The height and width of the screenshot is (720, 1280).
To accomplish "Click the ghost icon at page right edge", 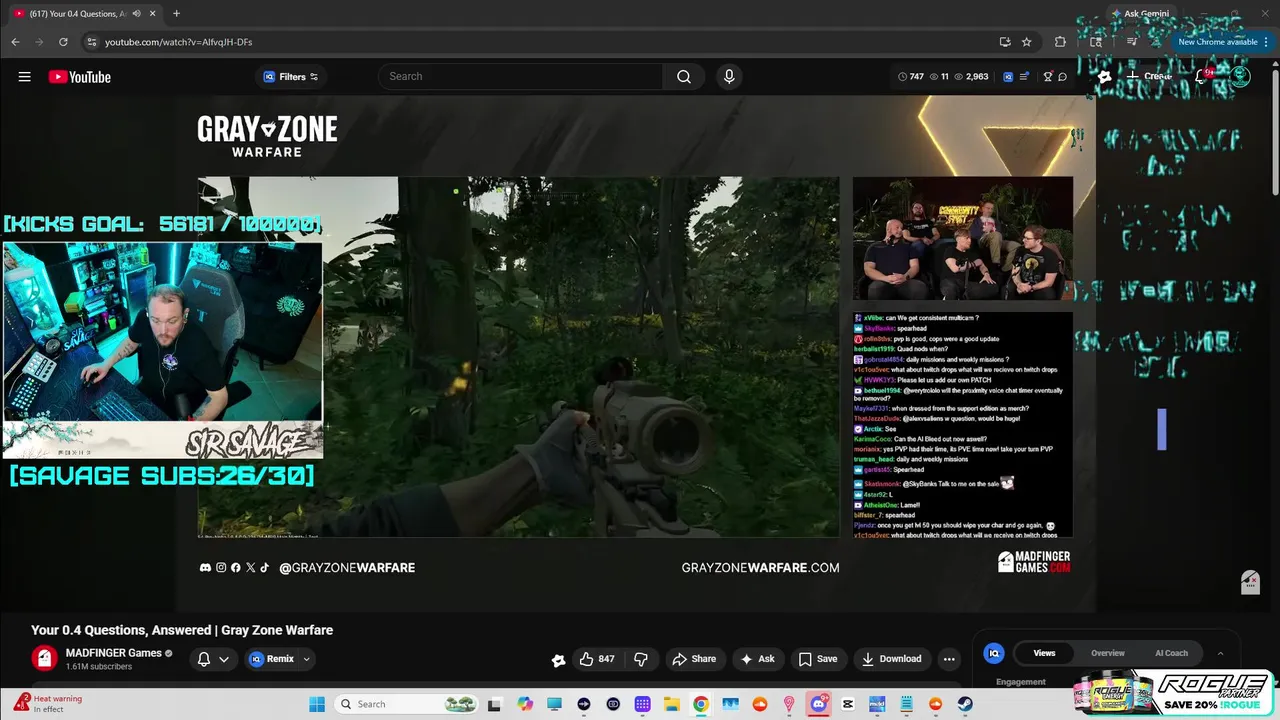I will pyautogui.click(x=1250, y=582).
